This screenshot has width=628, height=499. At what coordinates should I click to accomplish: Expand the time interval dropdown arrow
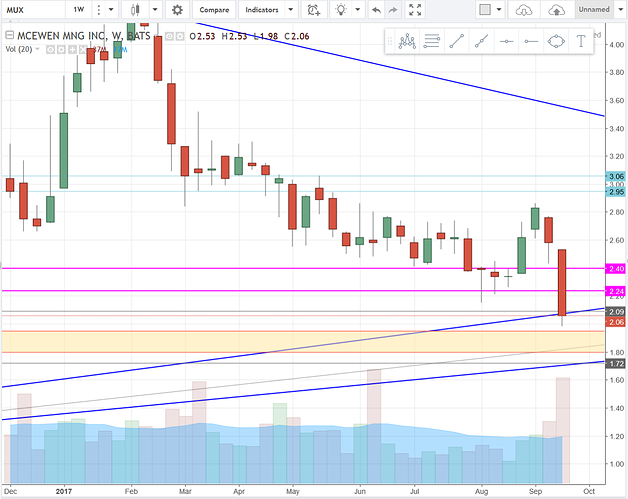pyautogui.click(x=111, y=10)
